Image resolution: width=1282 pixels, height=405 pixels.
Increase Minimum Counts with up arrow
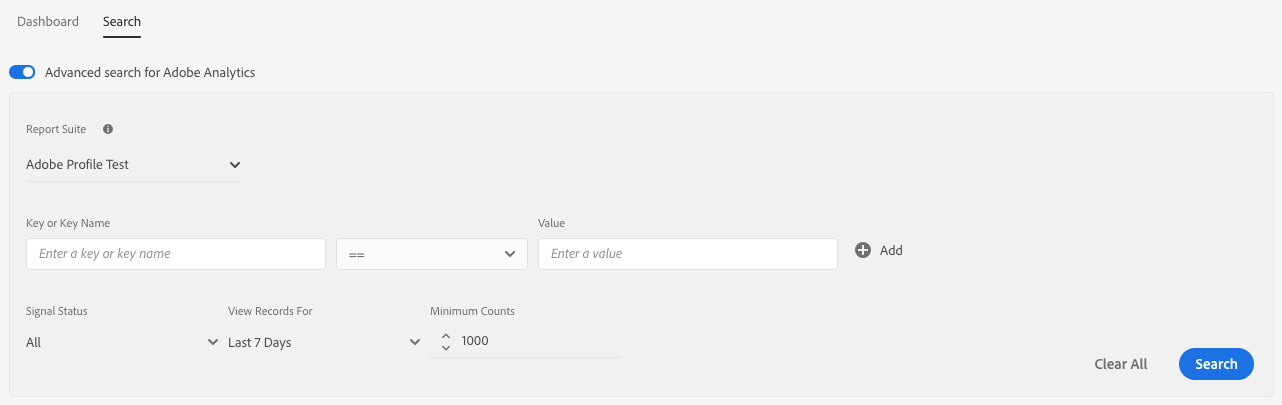point(446,336)
